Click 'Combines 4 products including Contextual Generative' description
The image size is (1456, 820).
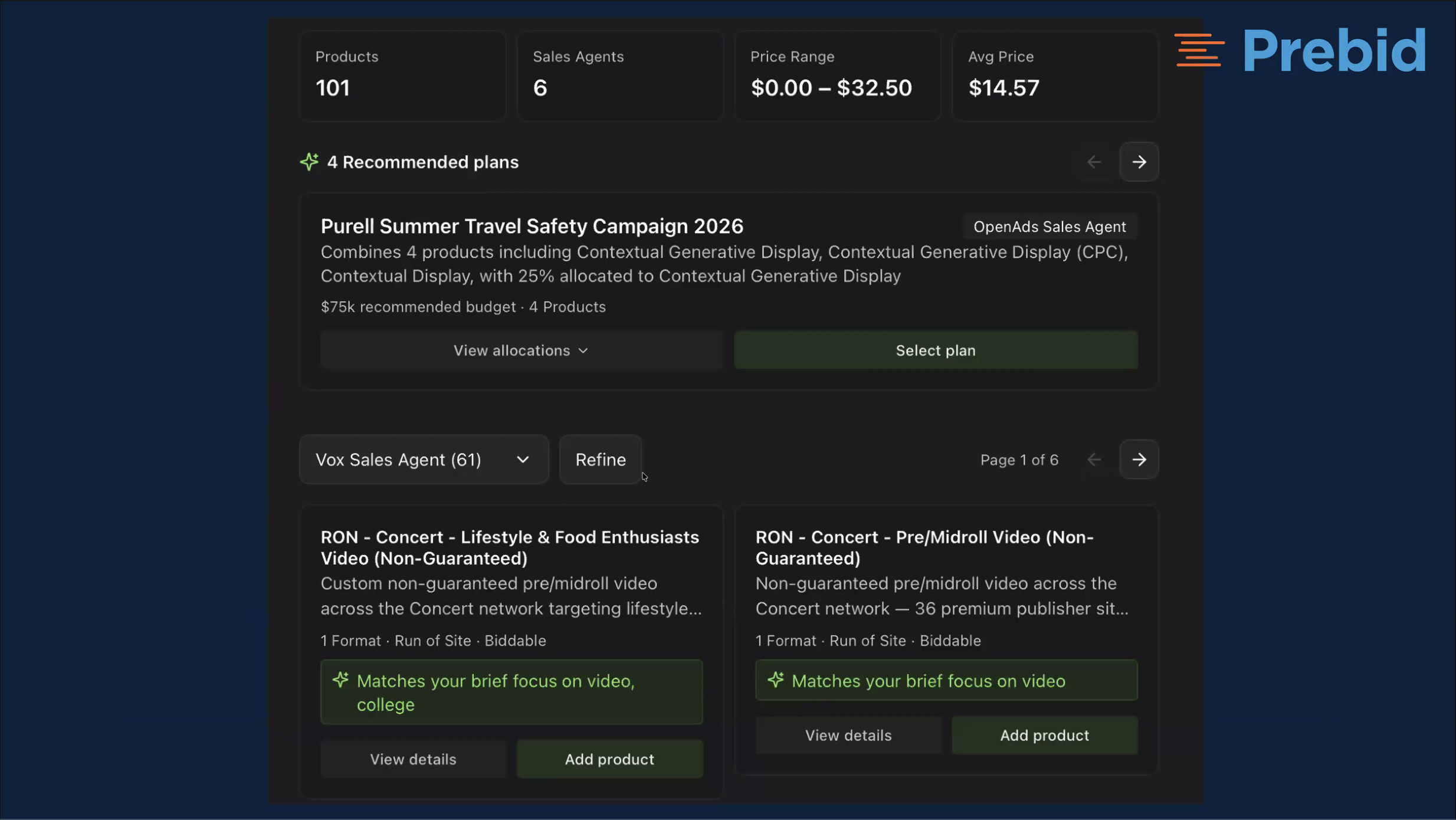(x=724, y=264)
